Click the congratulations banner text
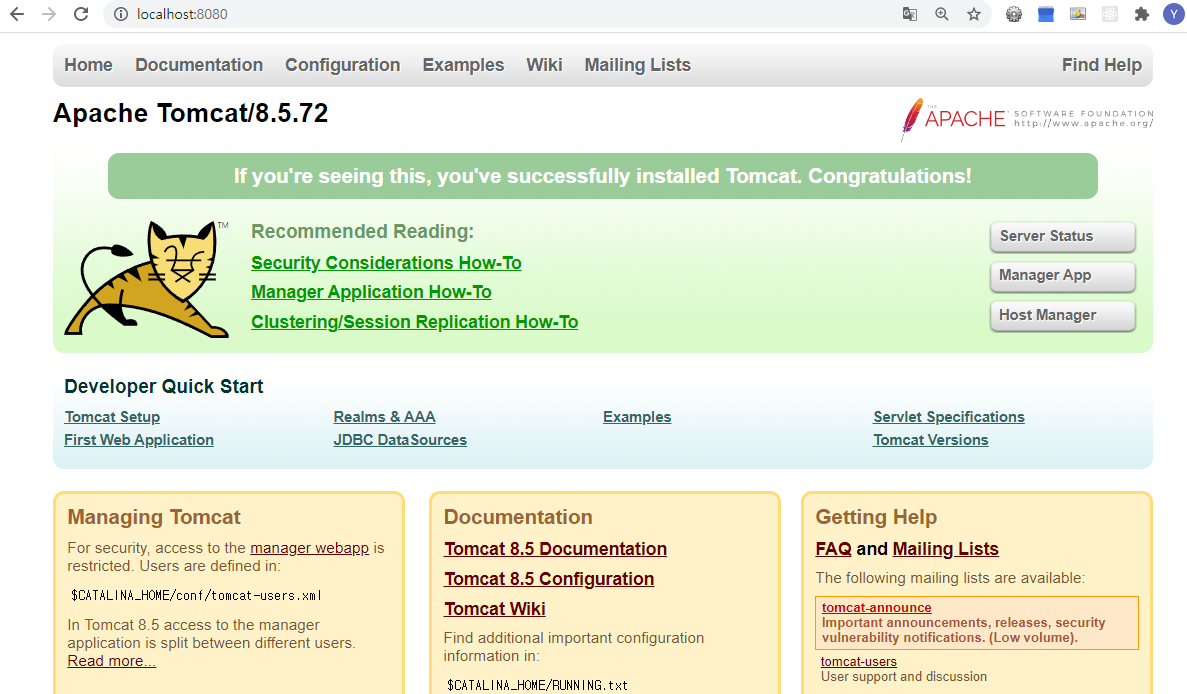The image size is (1187, 694). (603, 176)
